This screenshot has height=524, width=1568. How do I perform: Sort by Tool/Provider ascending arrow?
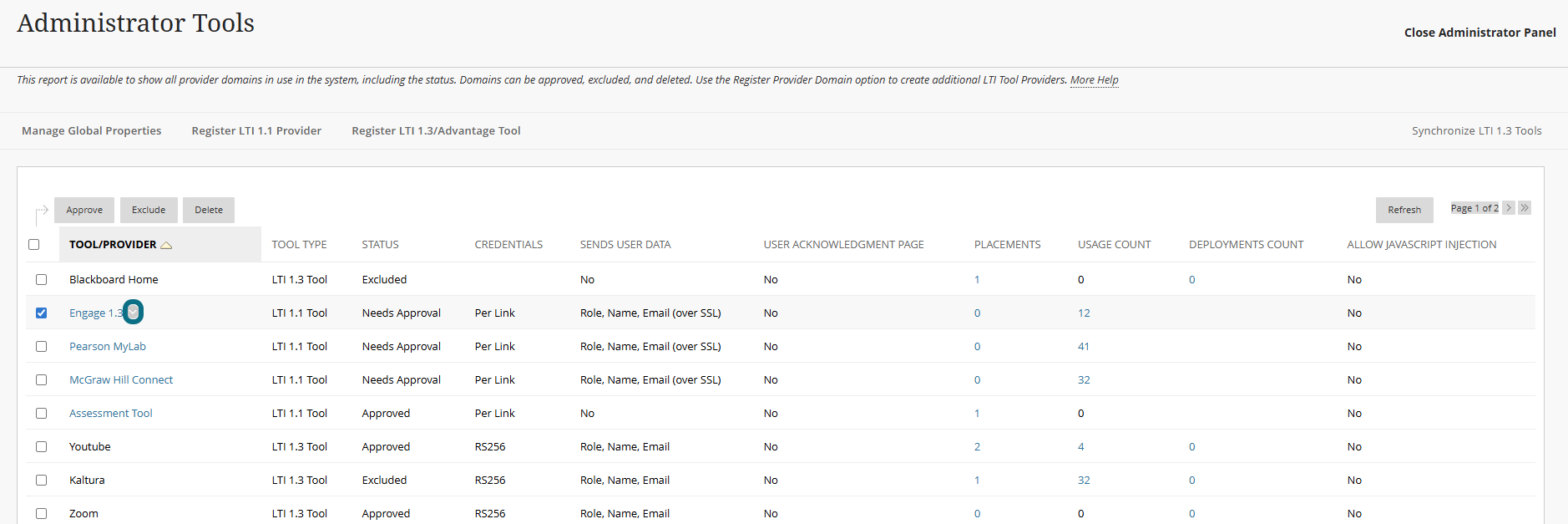pos(166,245)
